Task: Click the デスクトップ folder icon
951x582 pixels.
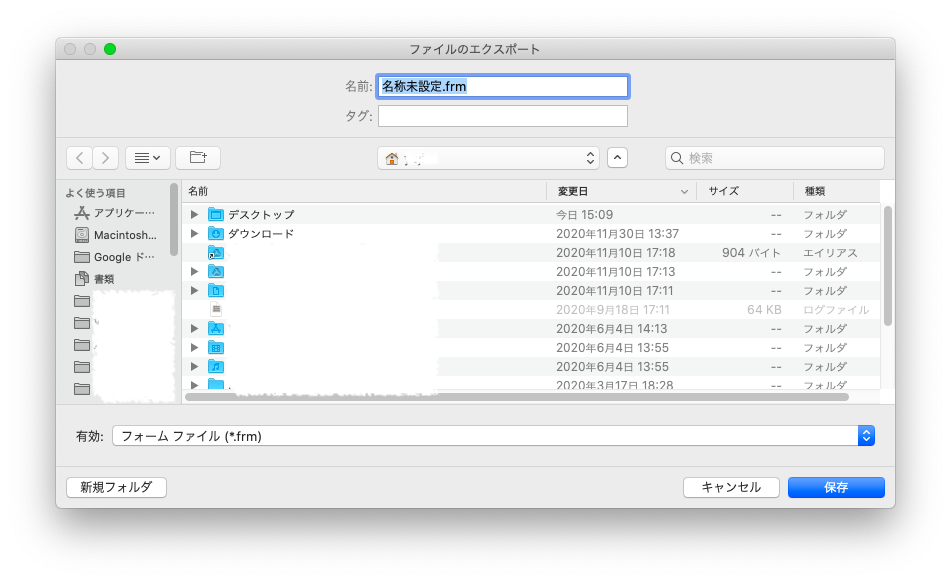Action: pos(216,215)
